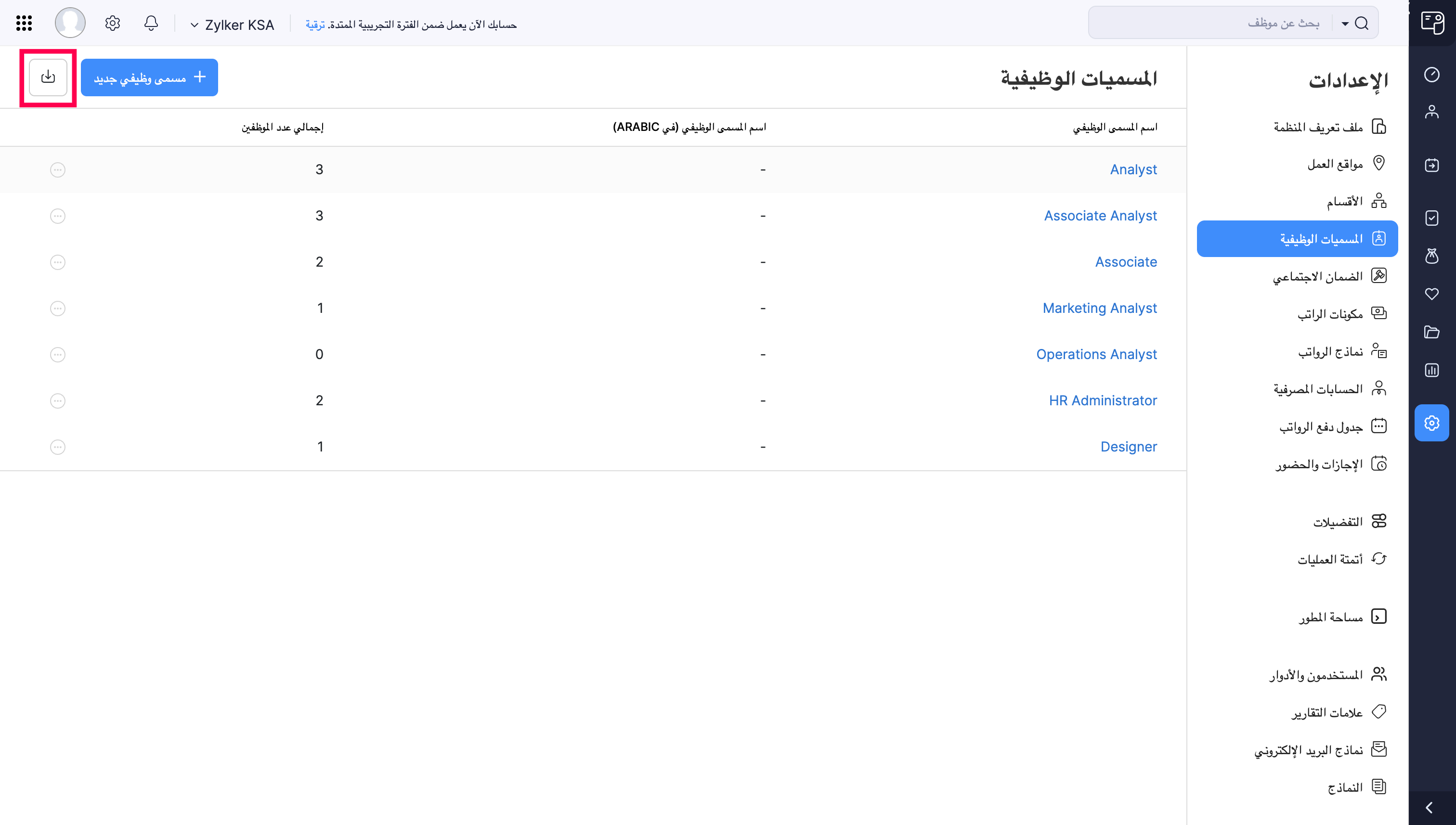Viewport: 1456px width, 825px height.
Task: Open the ellipsis menu on the Designer row
Action: (57, 447)
